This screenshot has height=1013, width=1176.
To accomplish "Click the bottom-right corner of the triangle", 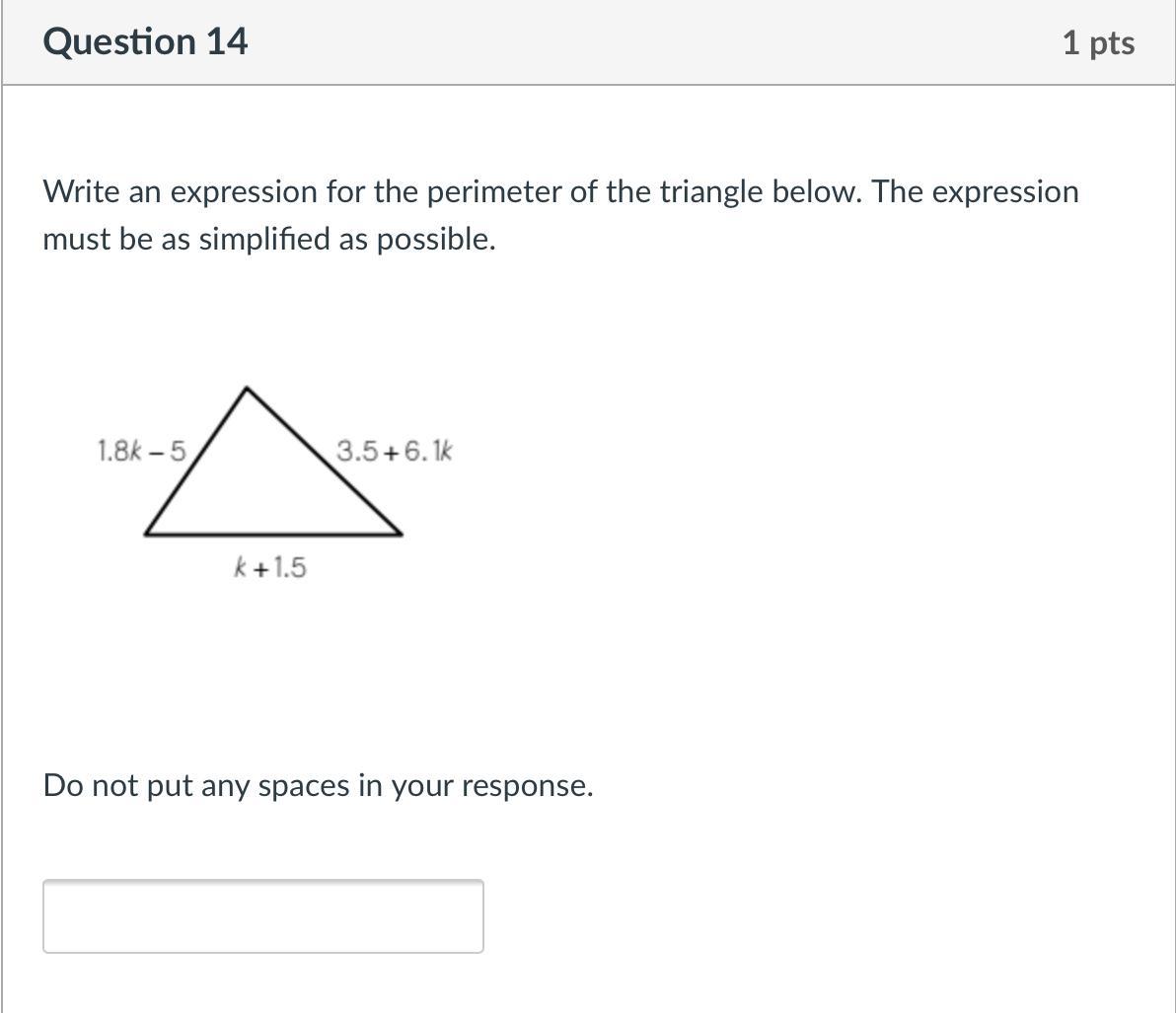I will coord(401,534).
